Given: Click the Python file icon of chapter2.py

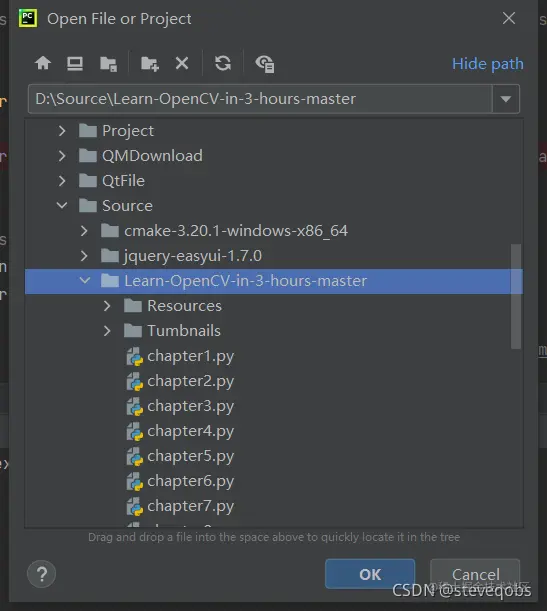Looking at the screenshot, I should click(x=134, y=381).
